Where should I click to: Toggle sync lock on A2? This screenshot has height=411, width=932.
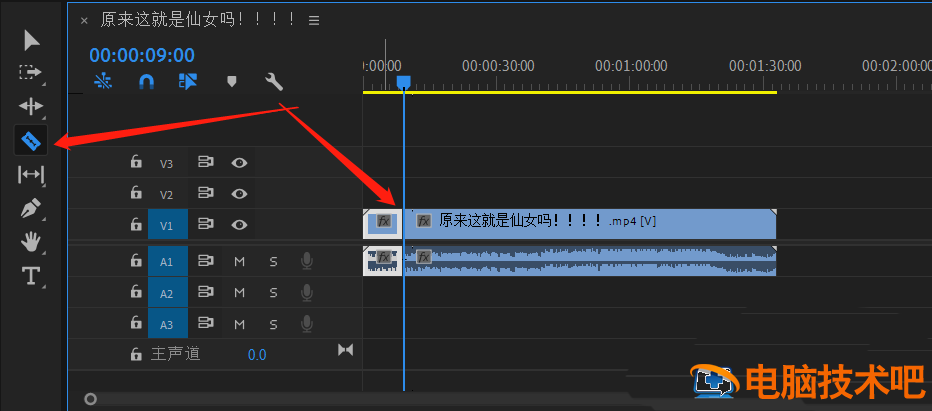206,292
